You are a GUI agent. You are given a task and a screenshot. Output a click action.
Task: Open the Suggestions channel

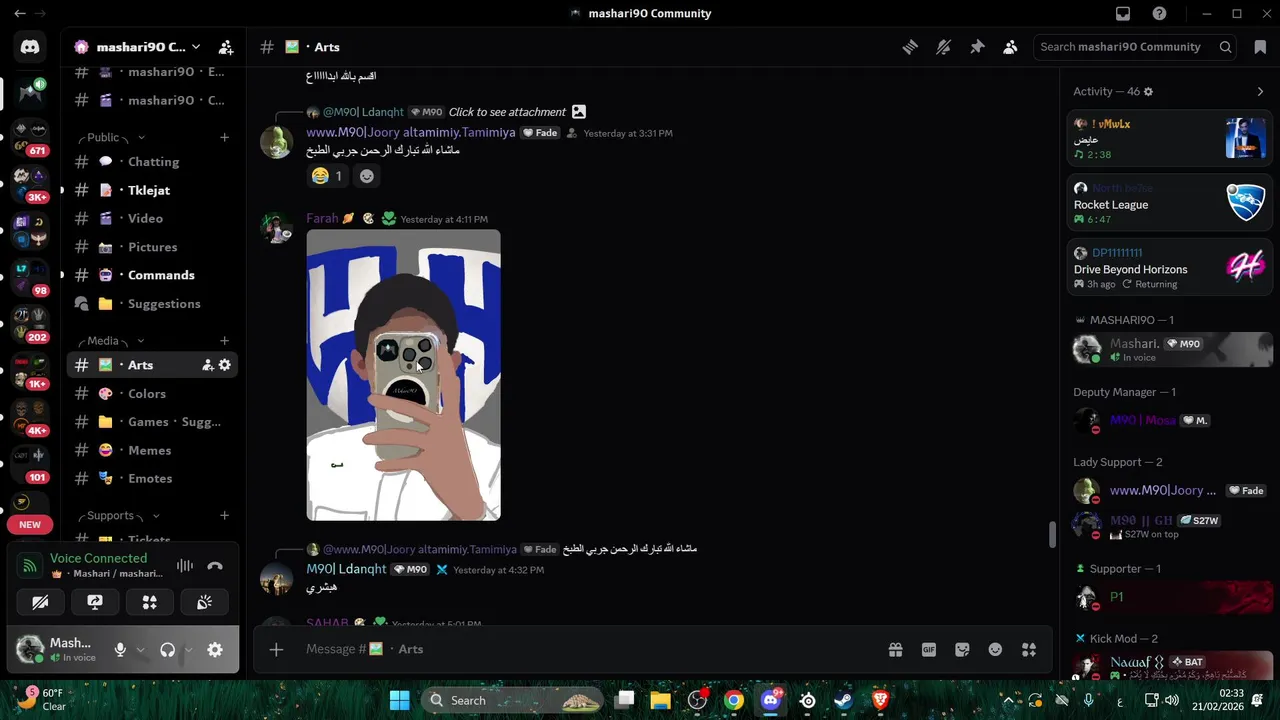click(x=153, y=304)
